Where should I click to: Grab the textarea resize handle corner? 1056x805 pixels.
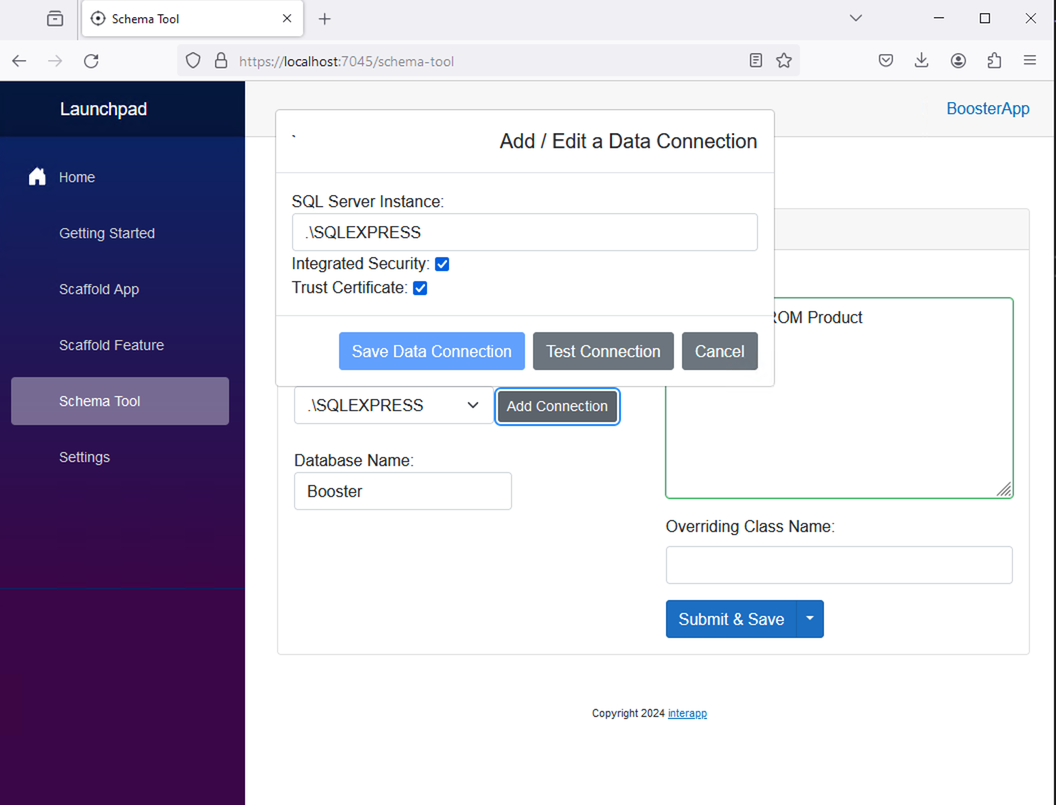[x=1004, y=490]
